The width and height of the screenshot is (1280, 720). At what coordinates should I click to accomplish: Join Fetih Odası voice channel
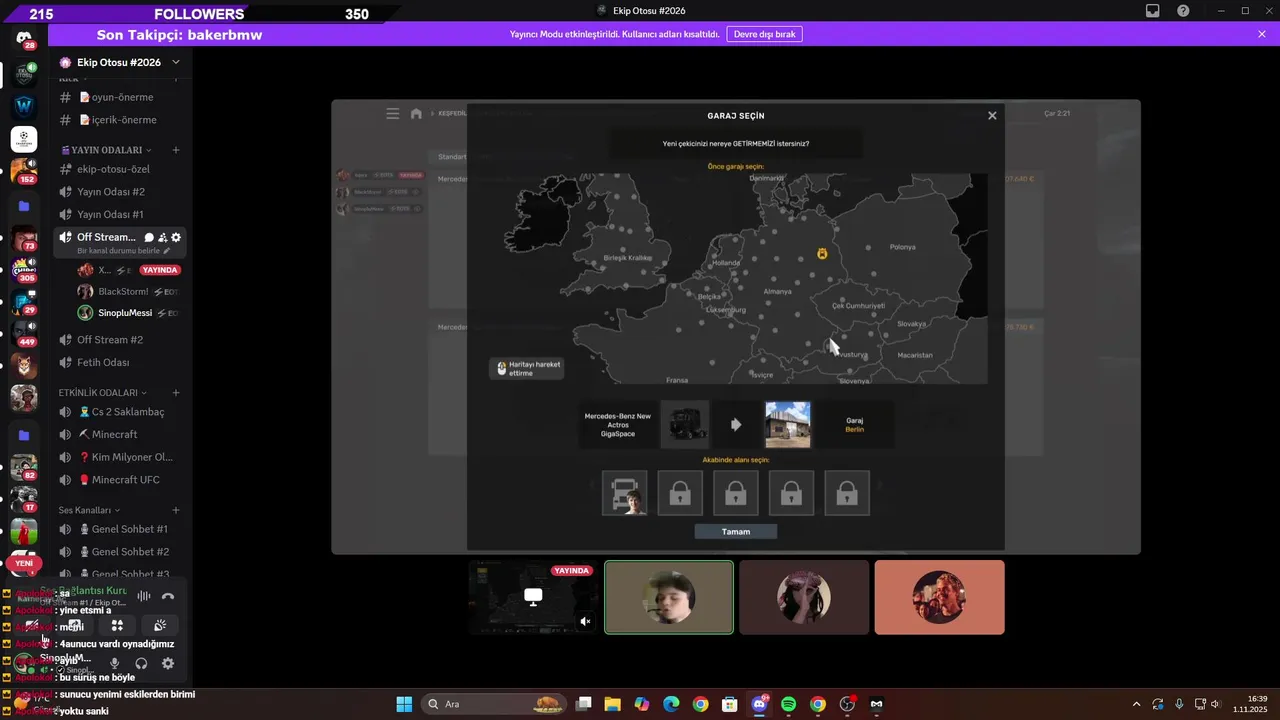[119, 363]
